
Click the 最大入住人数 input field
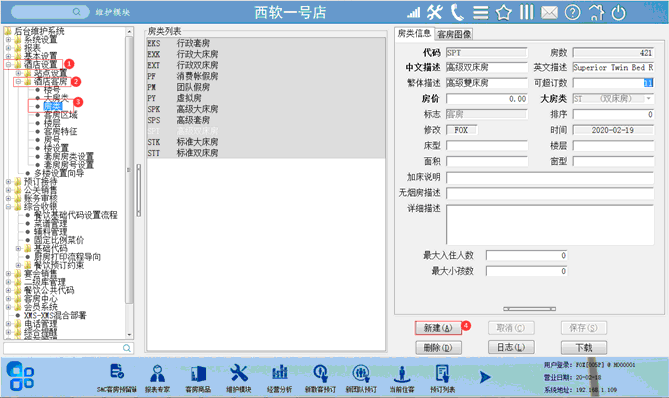526,256
